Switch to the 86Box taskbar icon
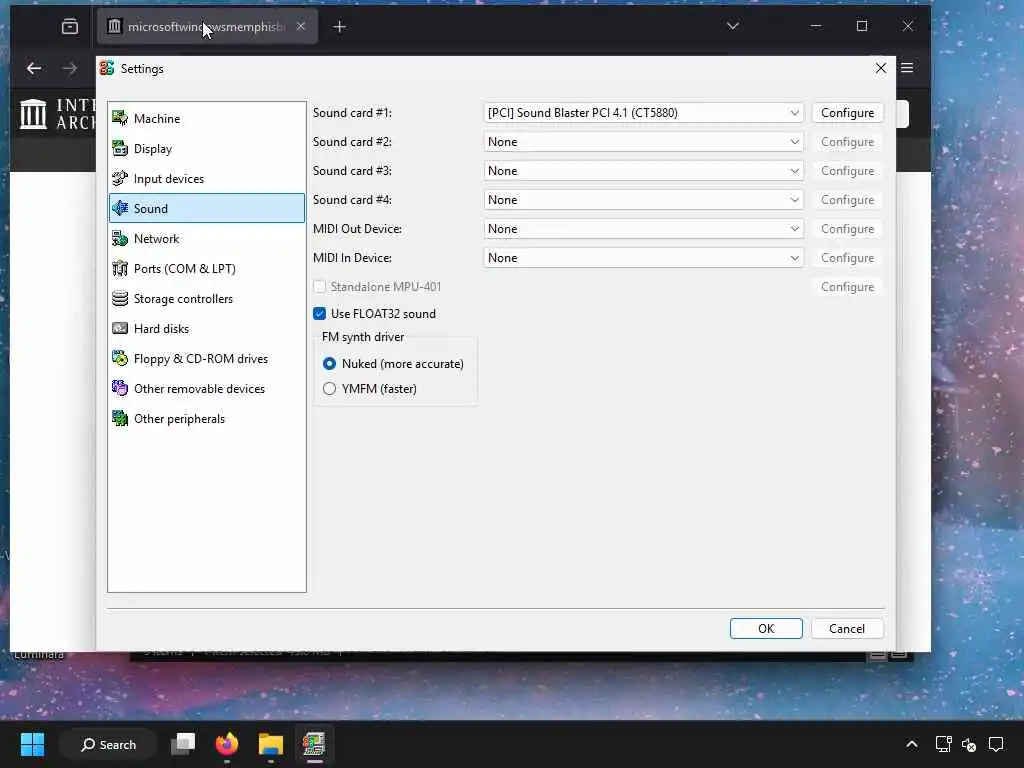The height and width of the screenshot is (768, 1024). (314, 744)
